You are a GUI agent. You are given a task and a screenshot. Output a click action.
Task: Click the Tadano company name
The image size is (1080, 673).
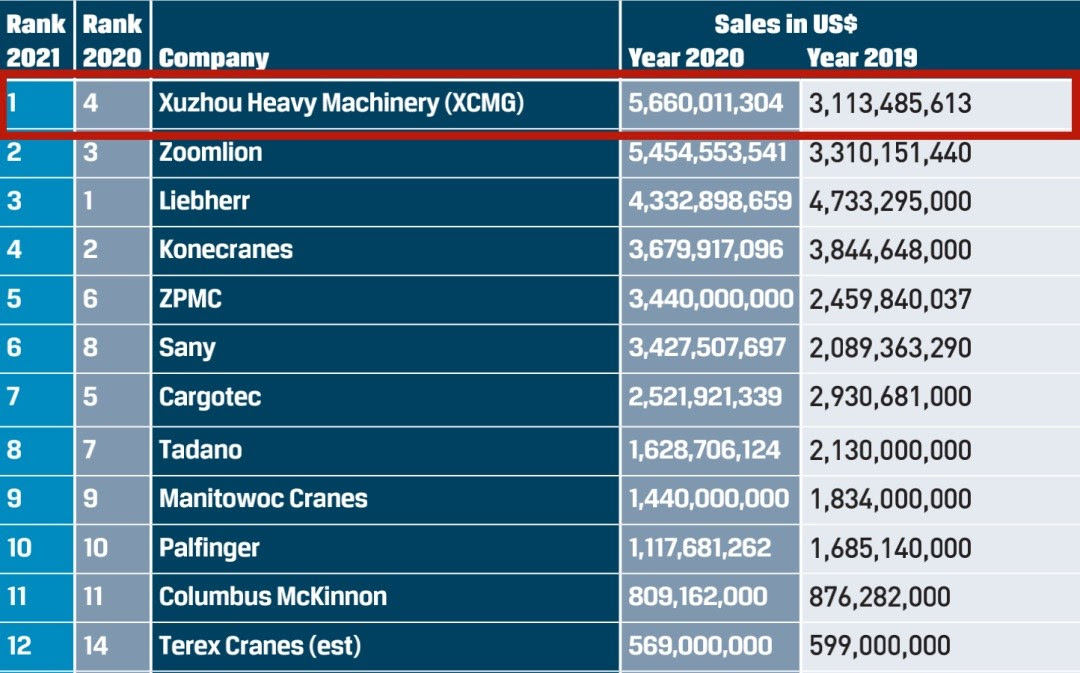tap(200, 450)
